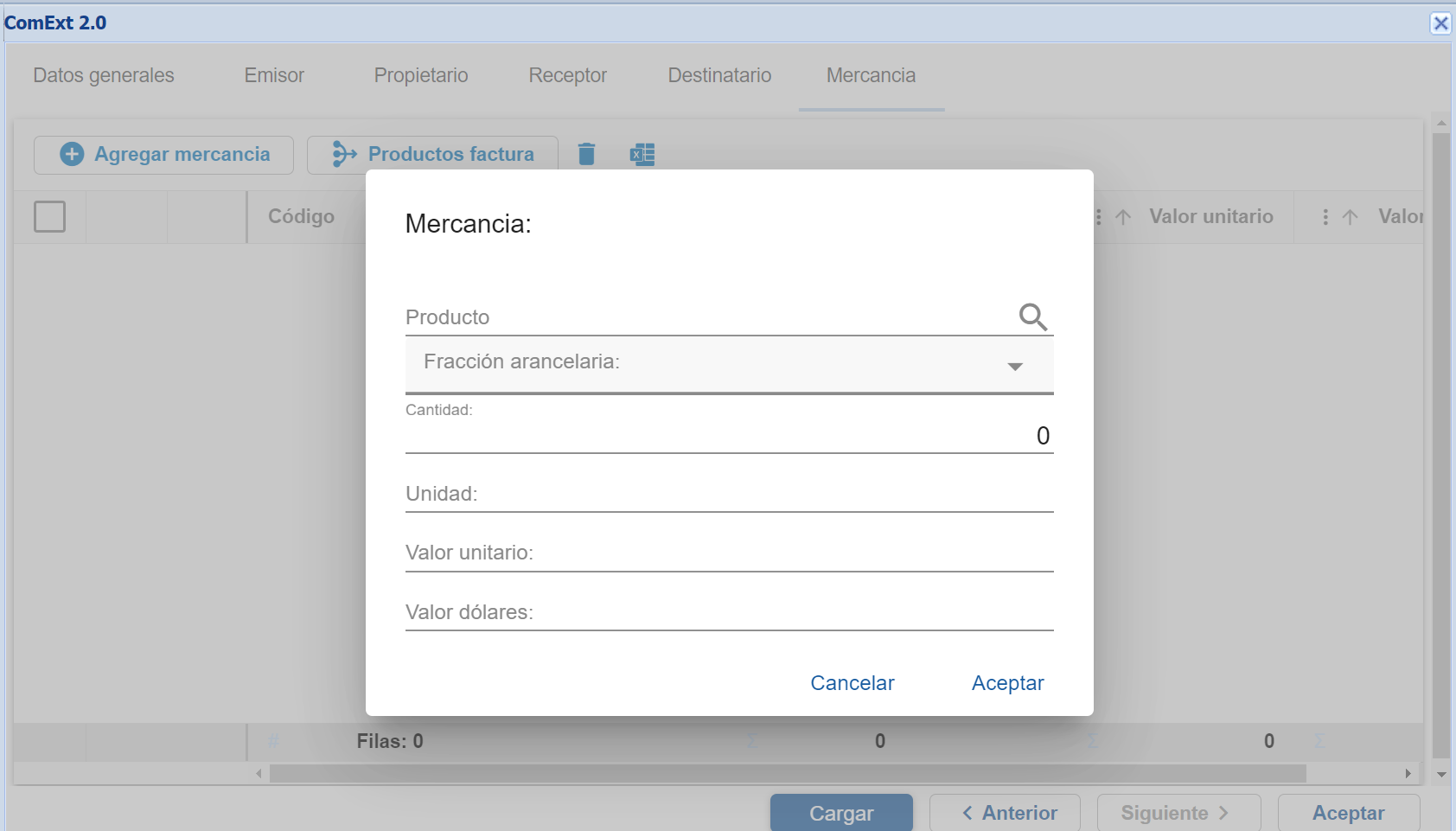The image size is (1456, 831).
Task: Click Cancelar in the Mercancia dialog
Action: coord(853,683)
